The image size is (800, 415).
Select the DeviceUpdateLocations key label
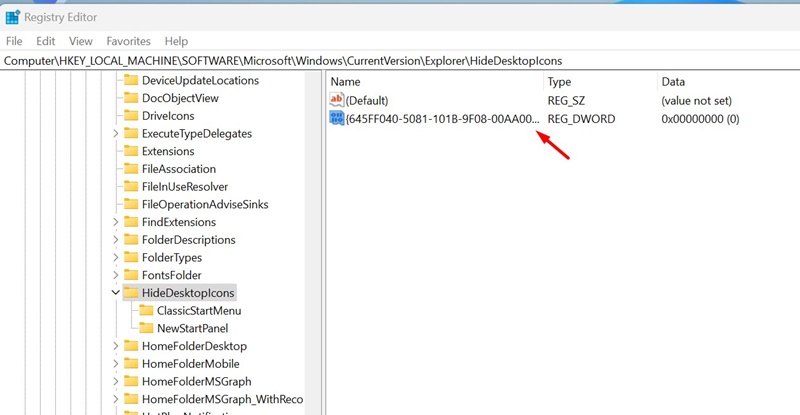coord(201,80)
